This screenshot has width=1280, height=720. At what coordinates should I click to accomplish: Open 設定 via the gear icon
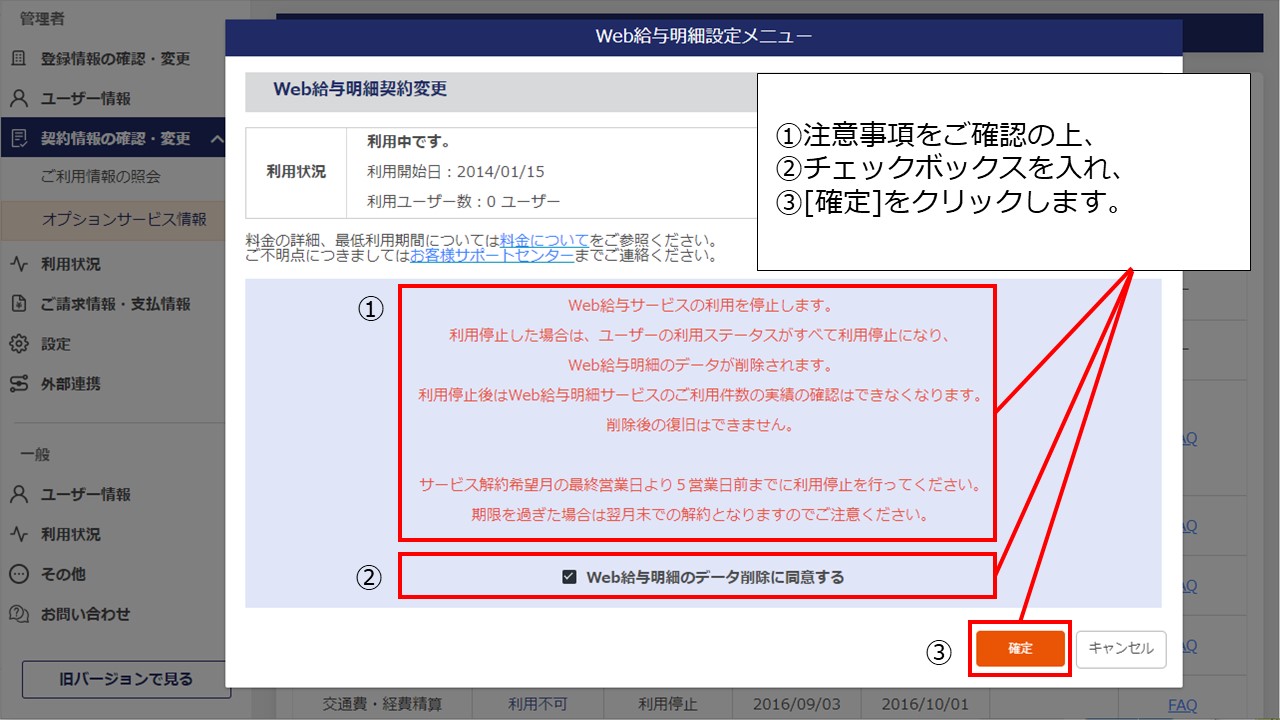pyautogui.click(x=19, y=344)
